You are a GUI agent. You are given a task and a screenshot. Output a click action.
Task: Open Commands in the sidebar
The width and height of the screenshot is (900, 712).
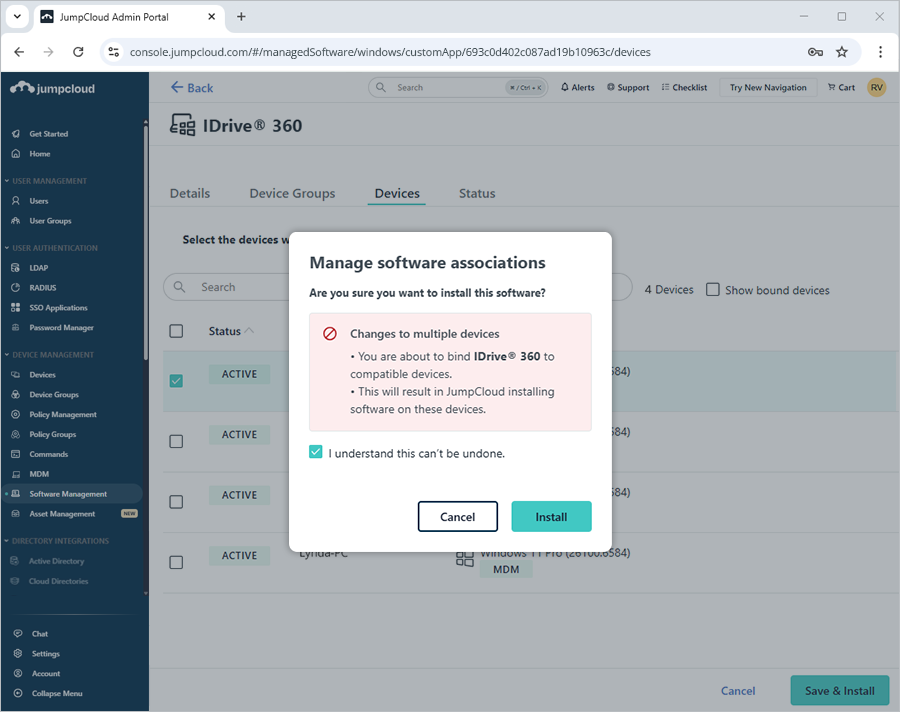[x=48, y=454]
